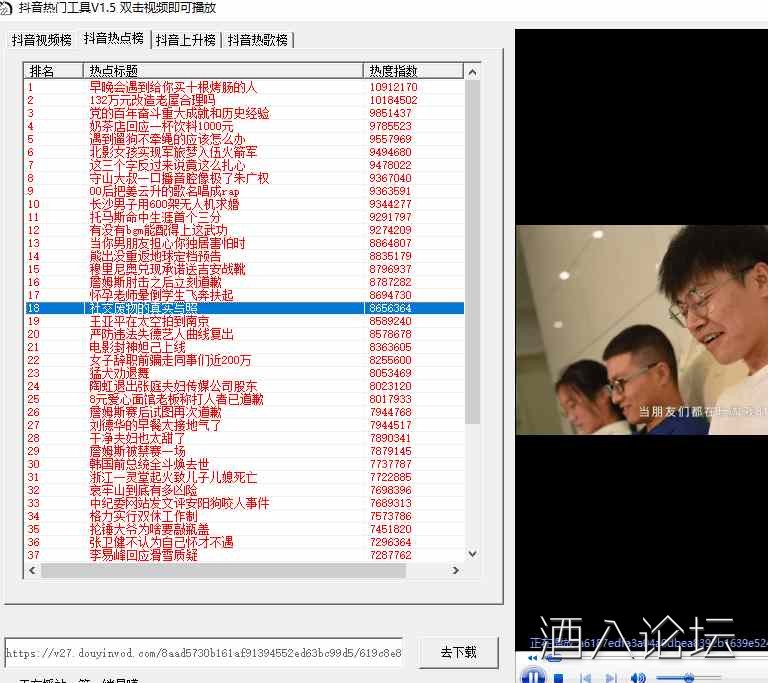Click the video preview frame
This screenshot has width=768, height=683.
[x=642, y=330]
